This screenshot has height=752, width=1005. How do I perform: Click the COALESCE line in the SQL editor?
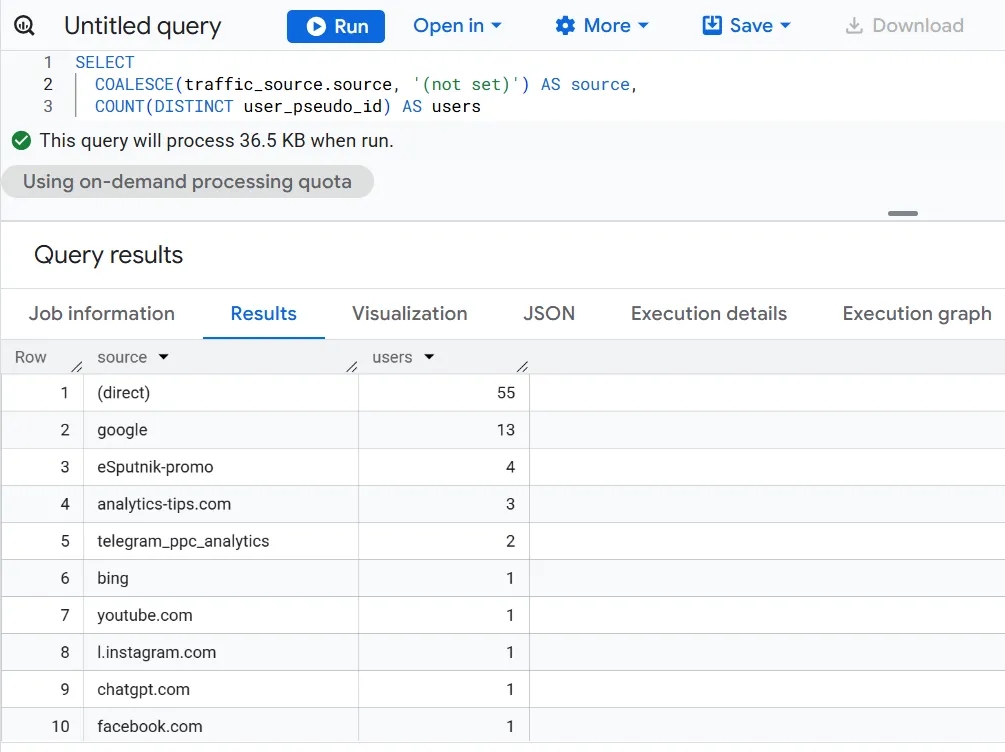tap(366, 85)
